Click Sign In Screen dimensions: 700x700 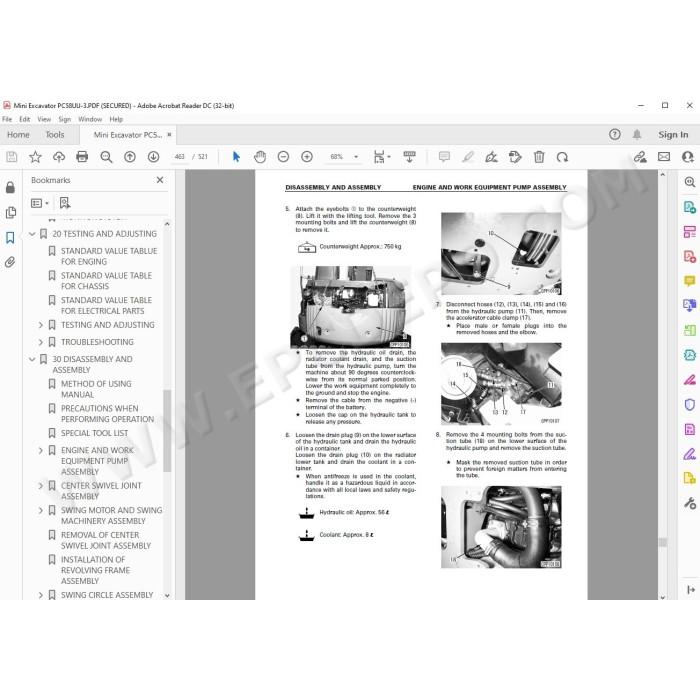coord(673,134)
